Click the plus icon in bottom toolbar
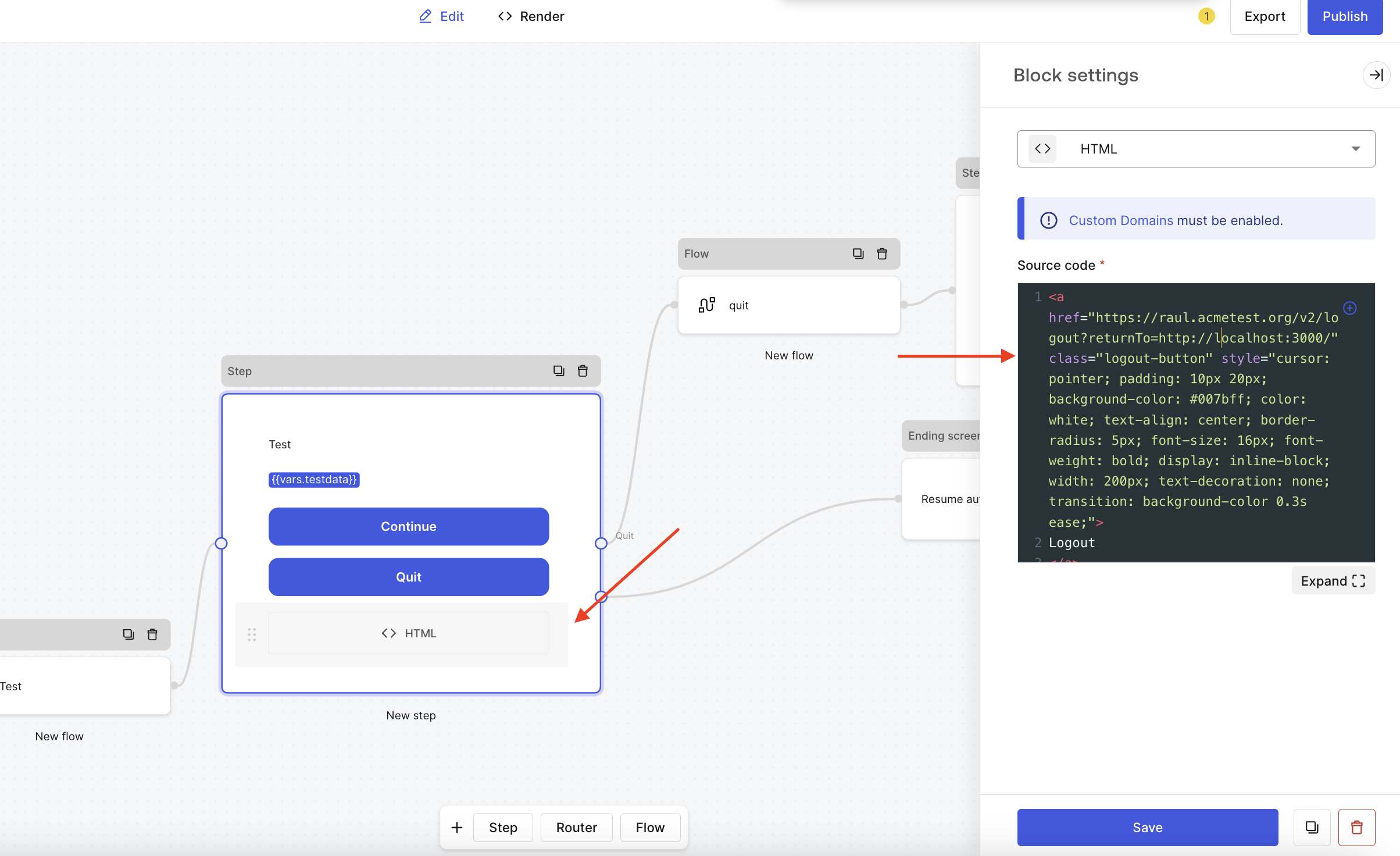1400x856 pixels. point(457,827)
